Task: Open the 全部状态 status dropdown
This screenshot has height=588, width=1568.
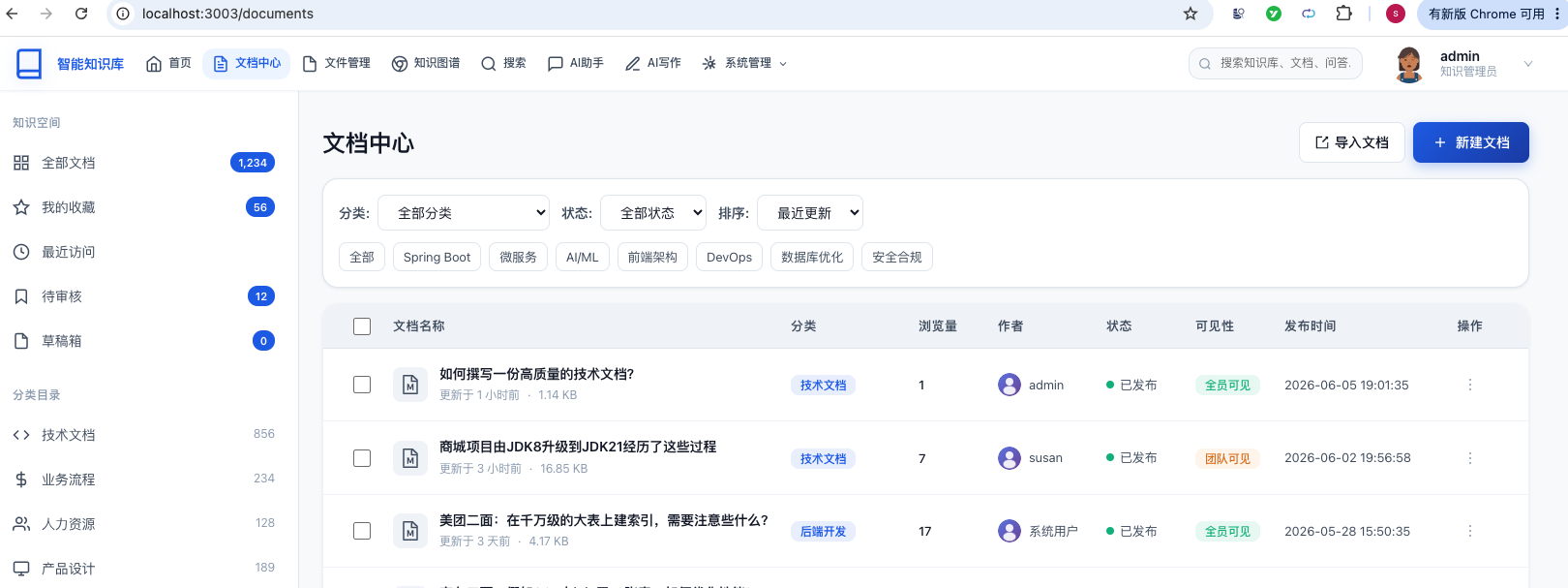Action: [x=653, y=213]
